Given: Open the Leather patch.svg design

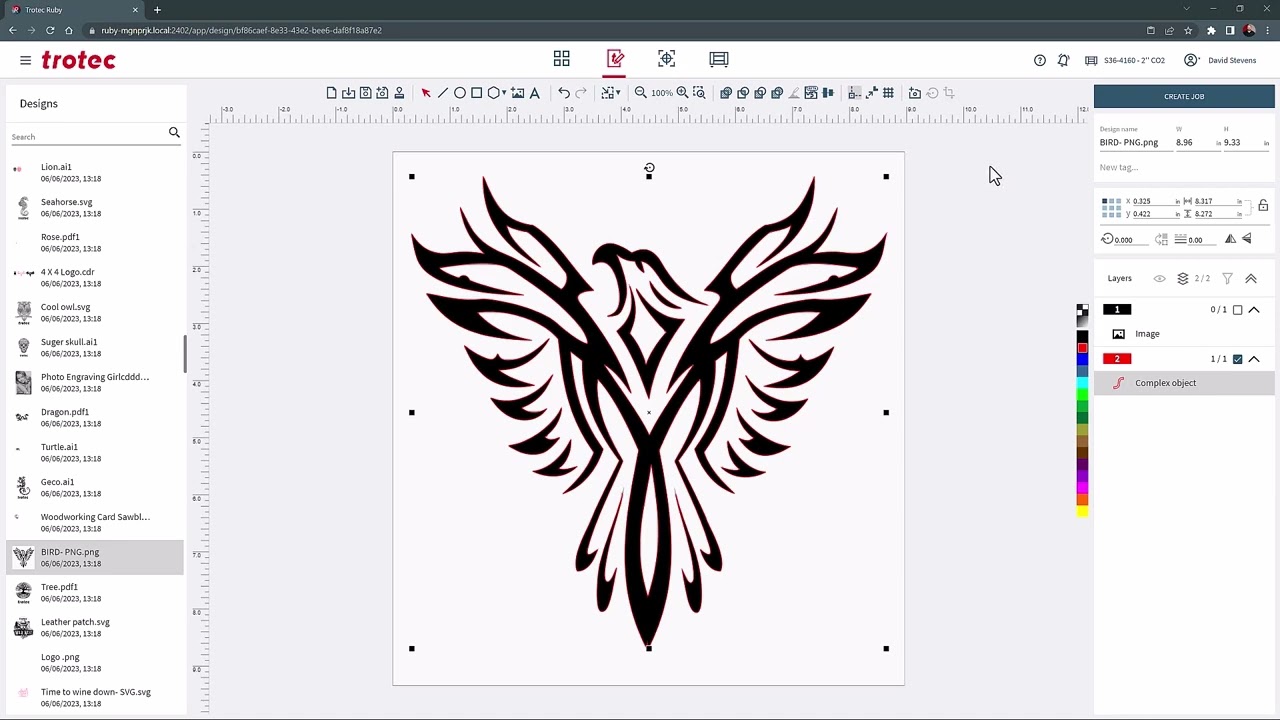Looking at the screenshot, I should coord(95,628).
